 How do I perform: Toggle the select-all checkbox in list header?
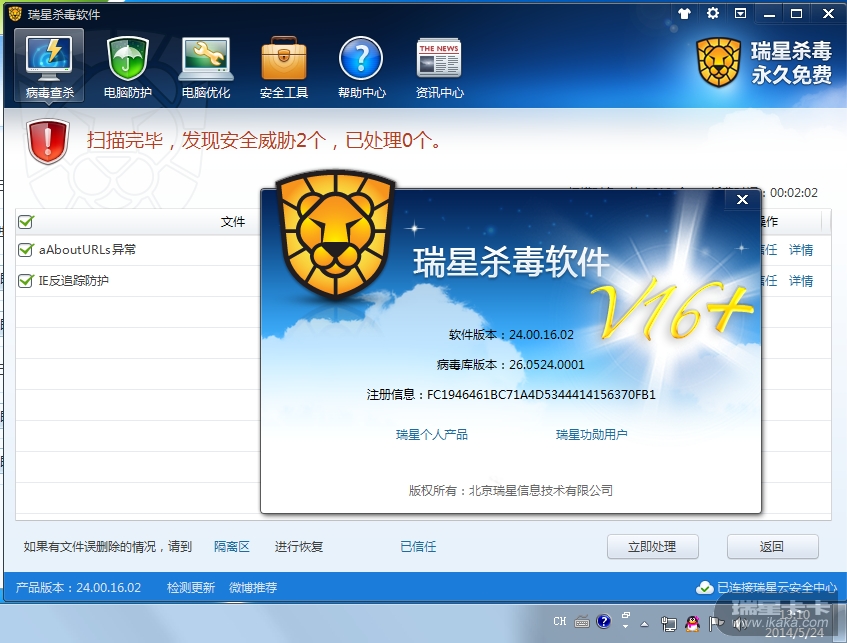pos(25,222)
